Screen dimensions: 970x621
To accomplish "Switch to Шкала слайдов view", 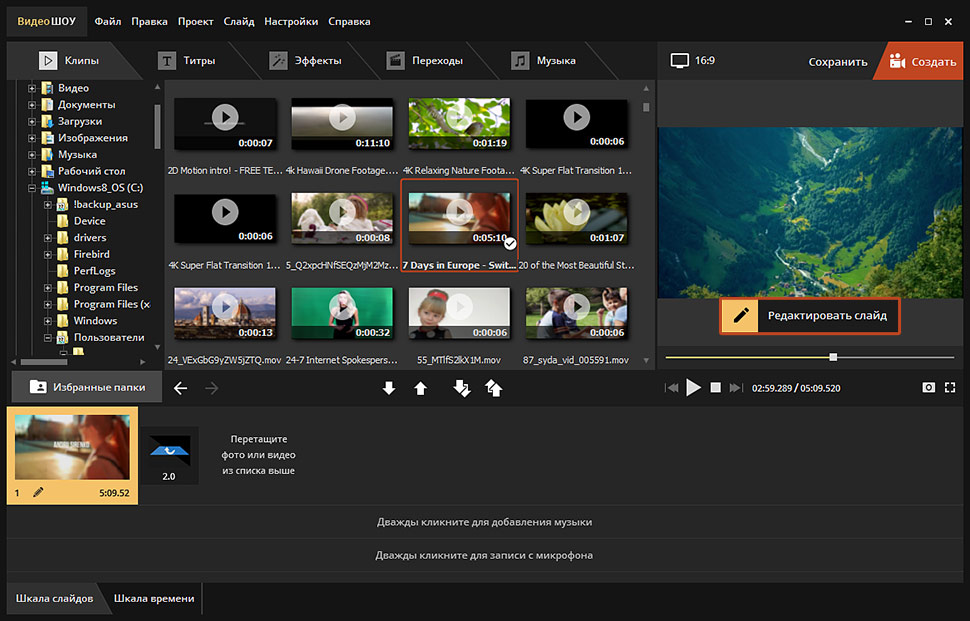I will [54, 598].
